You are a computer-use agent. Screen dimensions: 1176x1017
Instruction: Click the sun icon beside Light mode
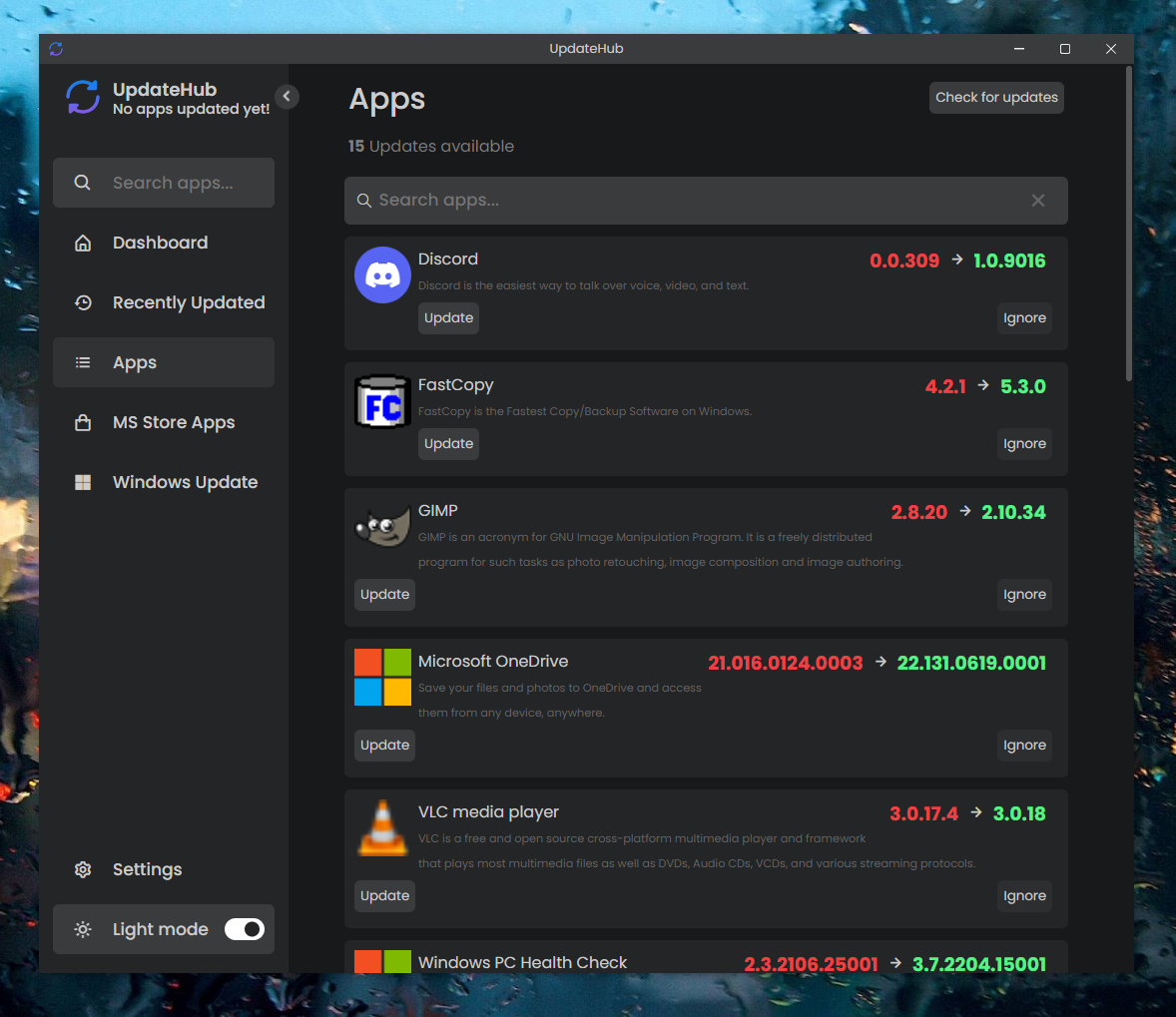(83, 929)
